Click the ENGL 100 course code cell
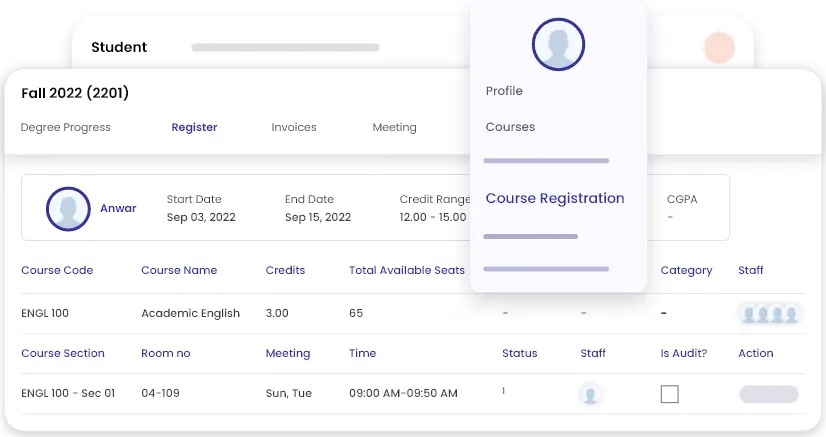The width and height of the screenshot is (826, 437). [45, 313]
